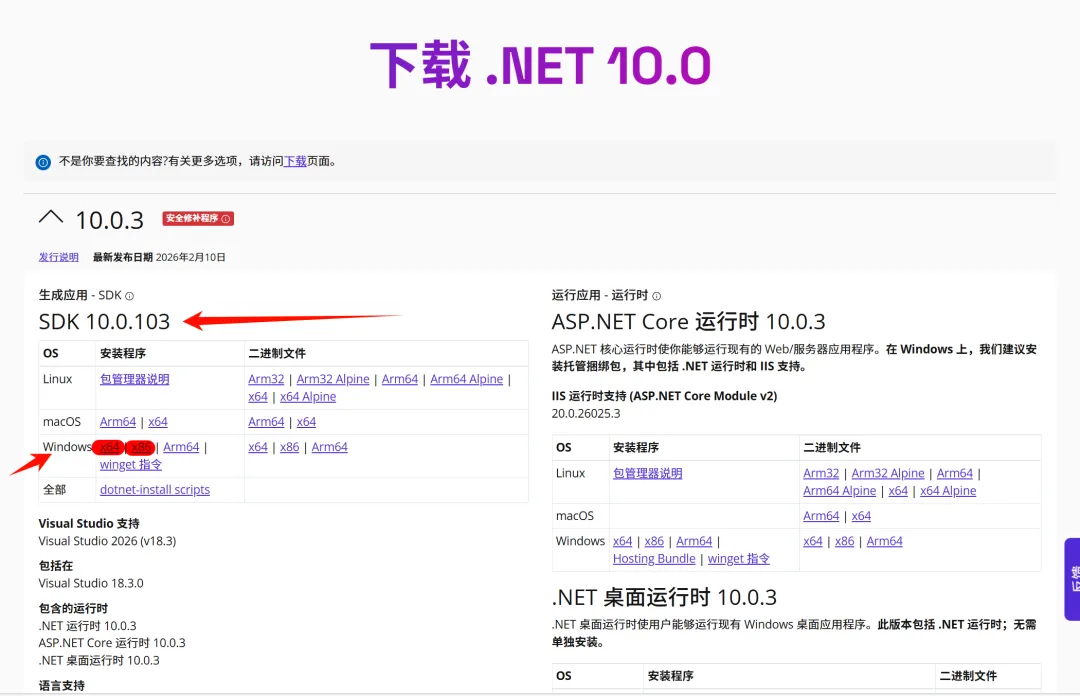Download the ASP.NET Core Hosting Bundle
The image size is (1080, 696).
[654, 559]
